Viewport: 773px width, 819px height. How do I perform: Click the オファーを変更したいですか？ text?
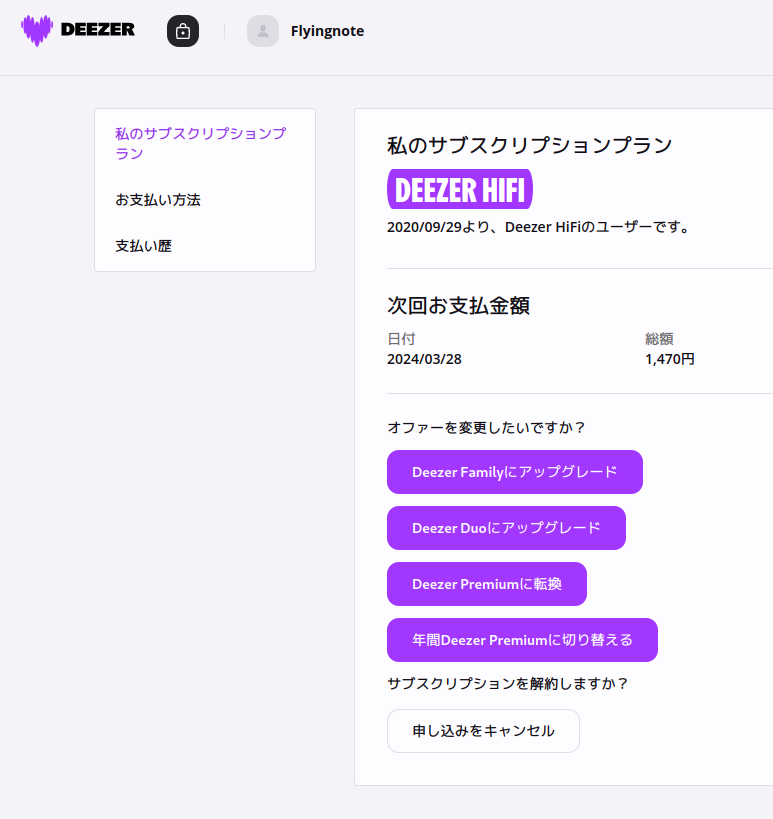(x=486, y=428)
